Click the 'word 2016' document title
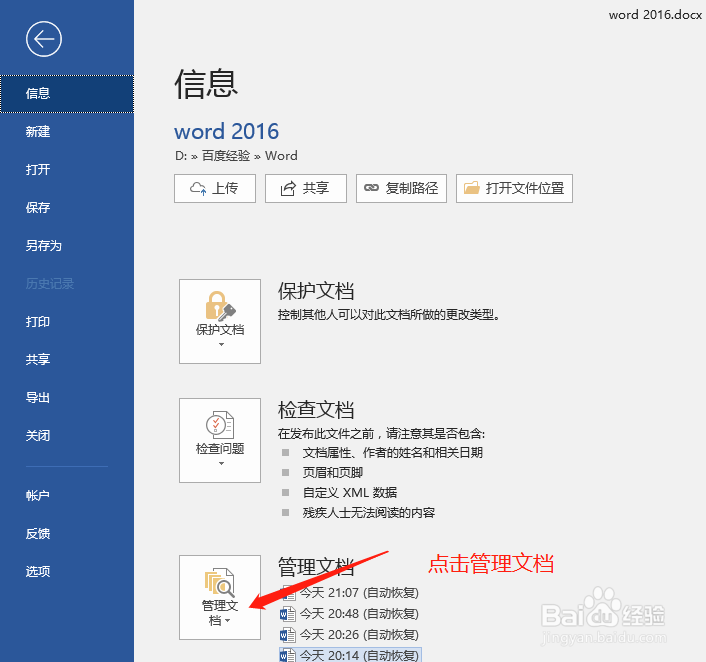Viewport: 706px width, 662px height. tap(226, 131)
